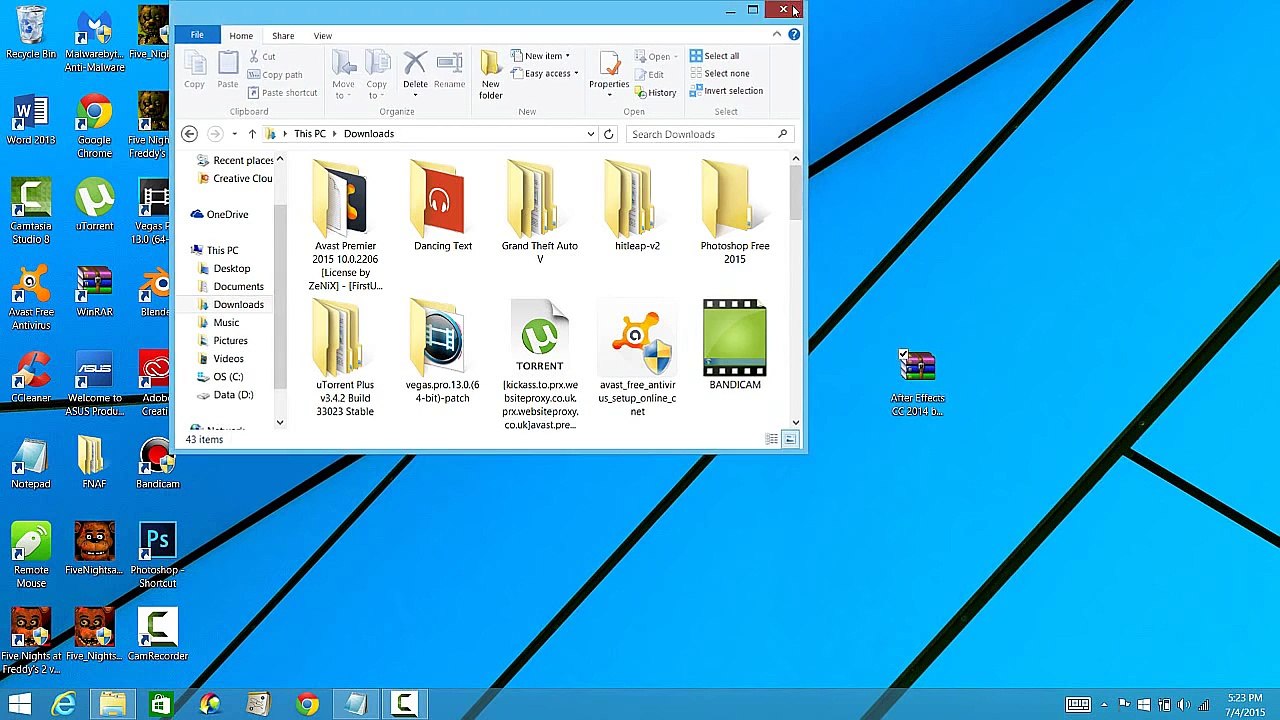Image resolution: width=1280 pixels, height=720 pixels.
Task: Expand the This PC breadcrumb arrow
Action: [335, 134]
